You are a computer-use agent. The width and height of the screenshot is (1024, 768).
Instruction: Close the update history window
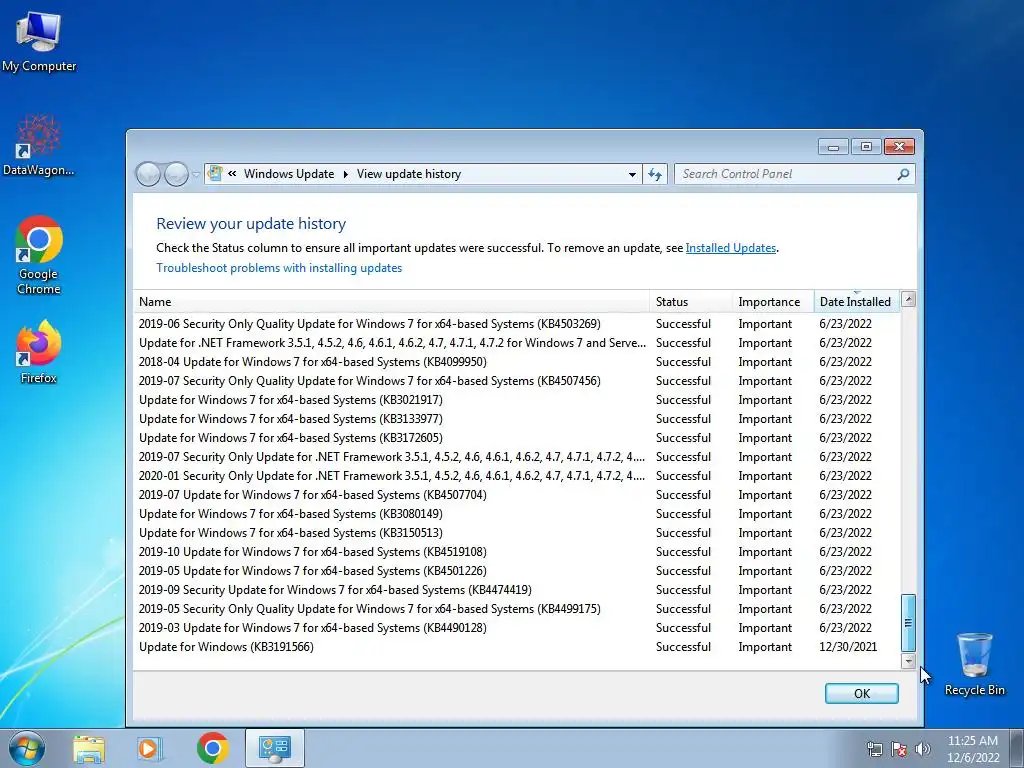click(x=899, y=147)
